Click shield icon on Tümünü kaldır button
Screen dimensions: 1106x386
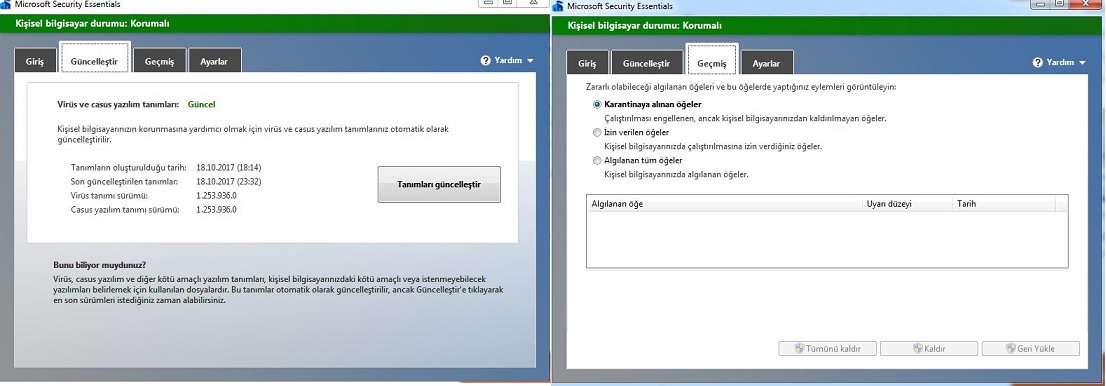click(x=800, y=349)
